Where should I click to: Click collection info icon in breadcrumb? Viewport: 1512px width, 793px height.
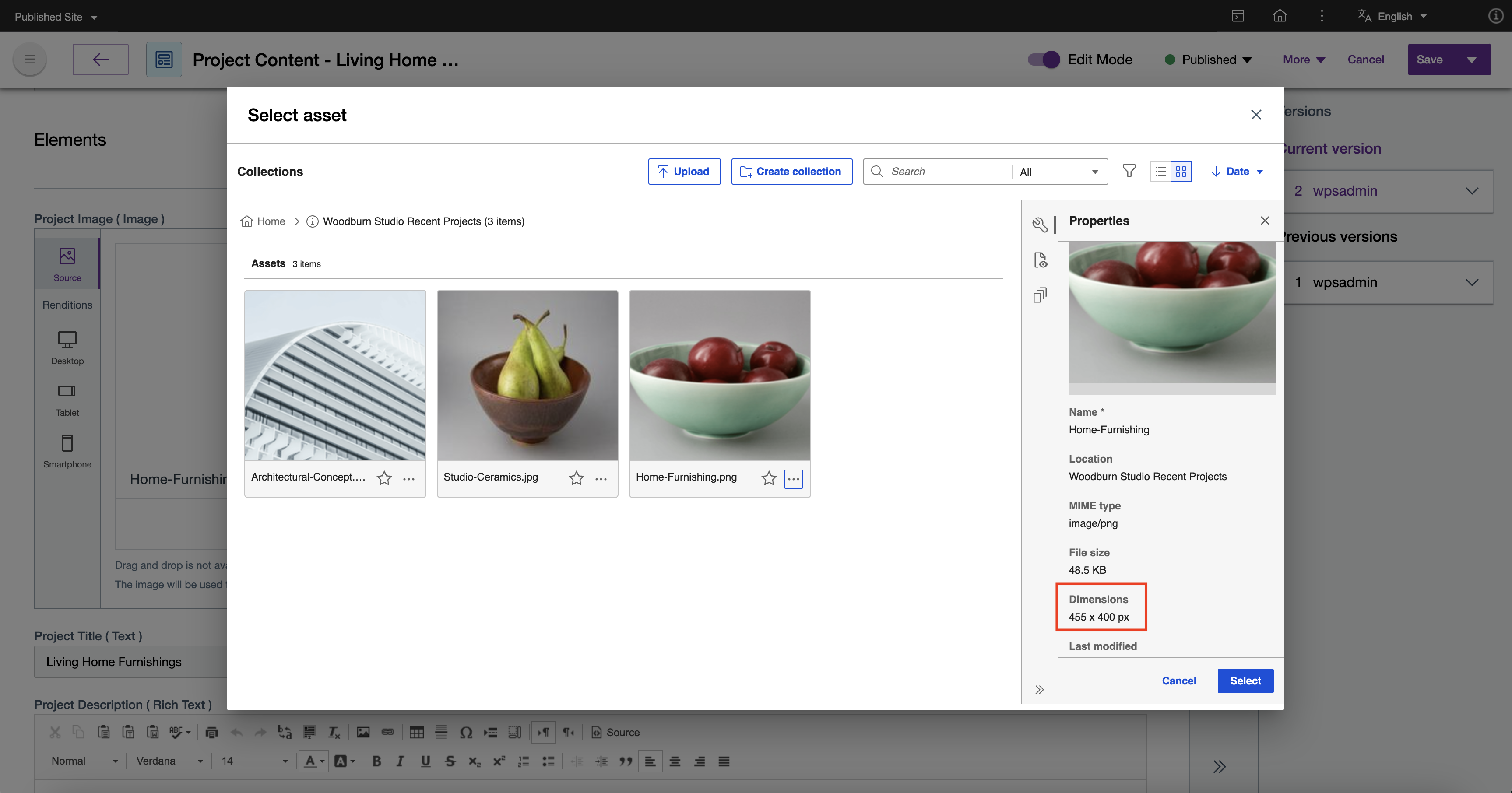(x=312, y=221)
